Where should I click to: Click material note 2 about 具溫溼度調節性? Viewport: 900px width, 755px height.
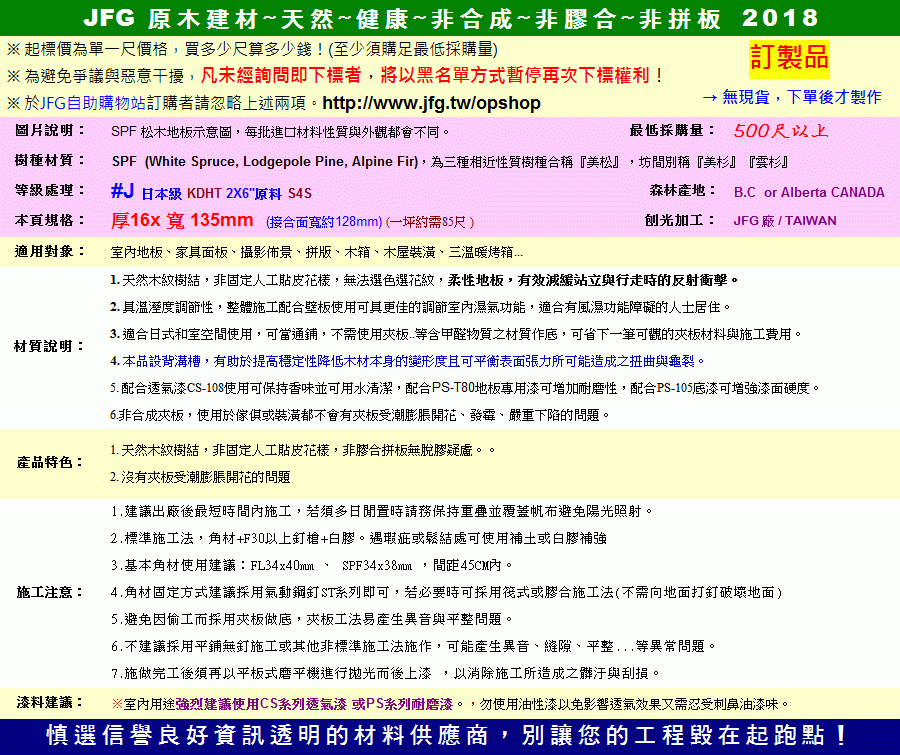(420, 307)
